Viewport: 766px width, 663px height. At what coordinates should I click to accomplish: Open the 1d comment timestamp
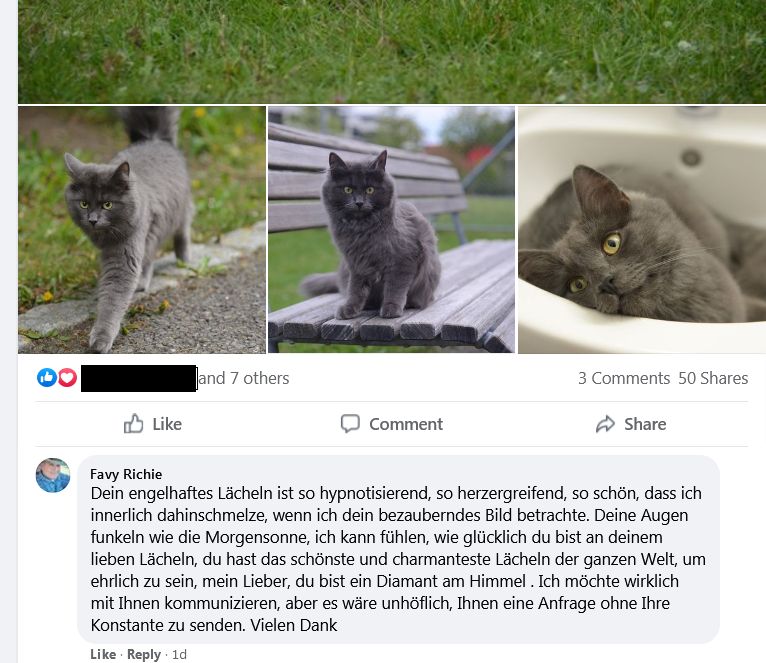click(x=179, y=654)
